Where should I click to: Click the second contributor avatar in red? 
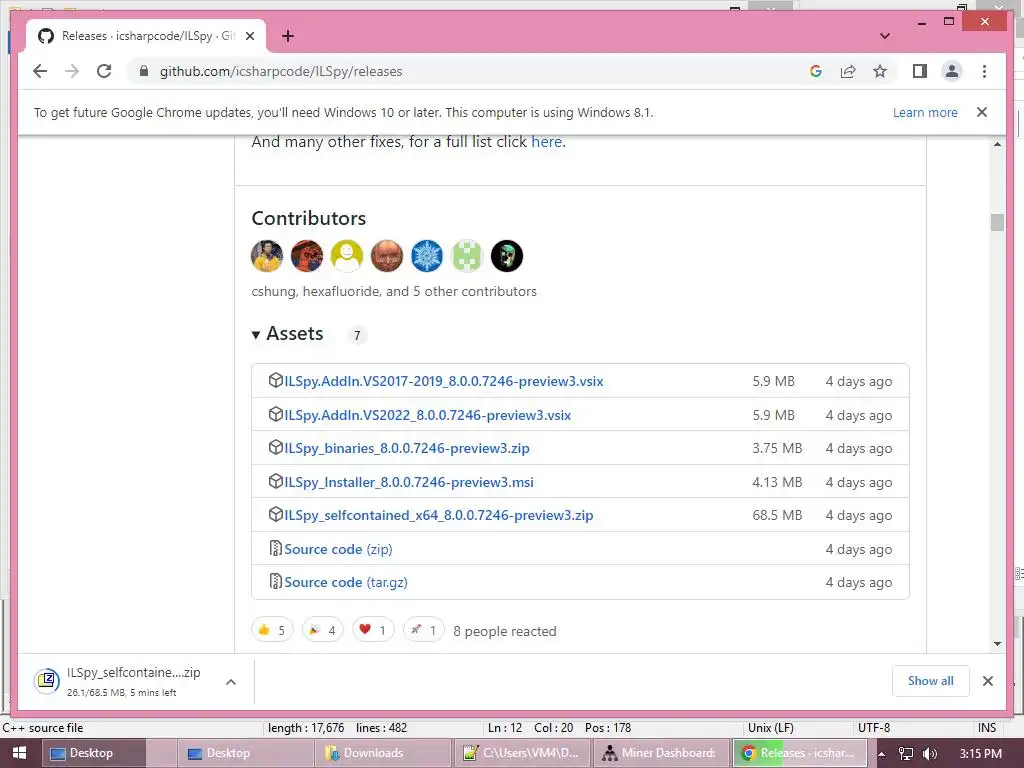pyautogui.click(x=307, y=256)
